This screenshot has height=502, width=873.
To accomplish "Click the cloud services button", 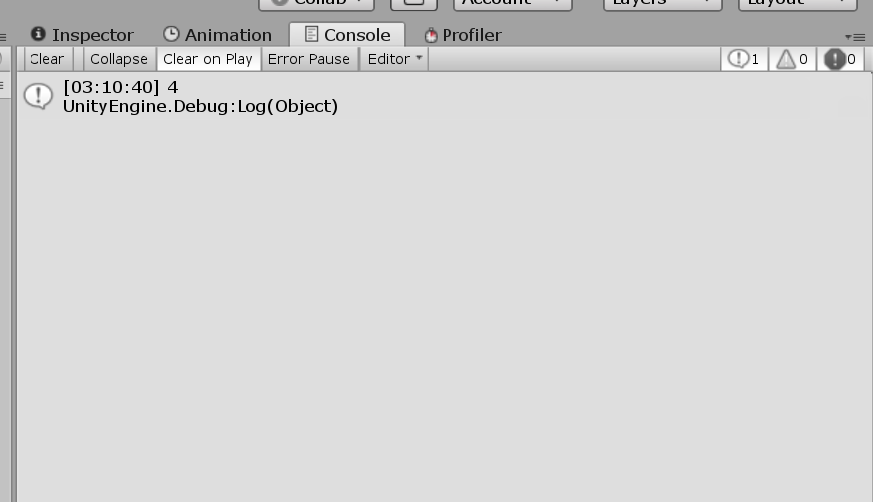I will tap(414, 3).
